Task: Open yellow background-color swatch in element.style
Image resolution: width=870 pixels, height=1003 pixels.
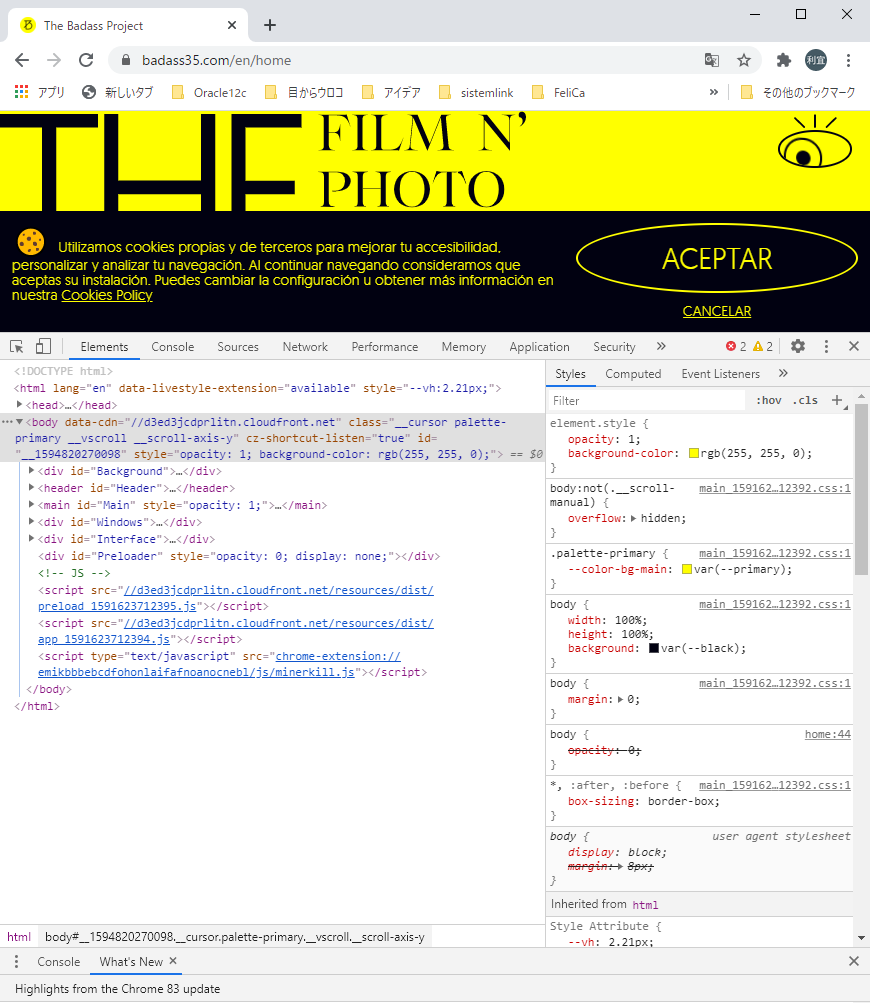Action: point(693,454)
